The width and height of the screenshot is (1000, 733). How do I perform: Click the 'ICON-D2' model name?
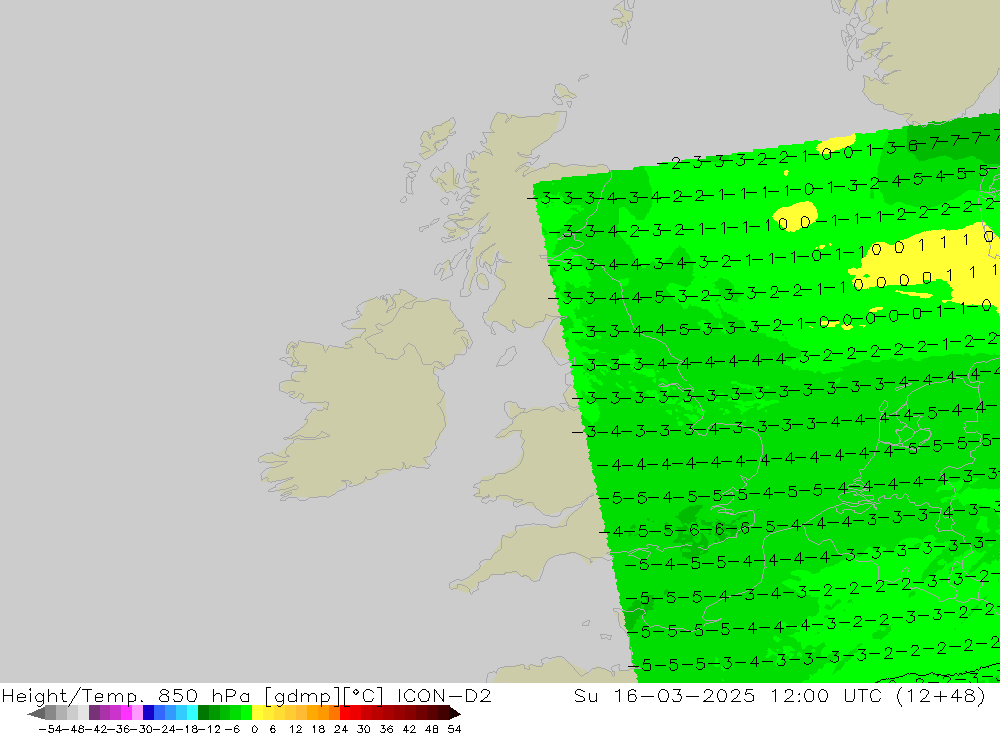coord(444,696)
